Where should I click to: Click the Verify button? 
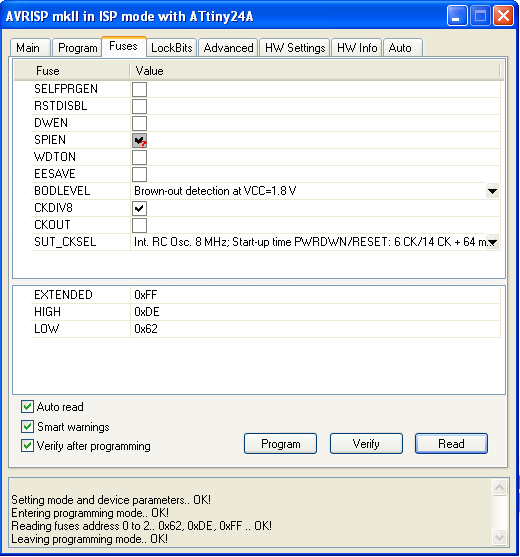click(x=366, y=444)
